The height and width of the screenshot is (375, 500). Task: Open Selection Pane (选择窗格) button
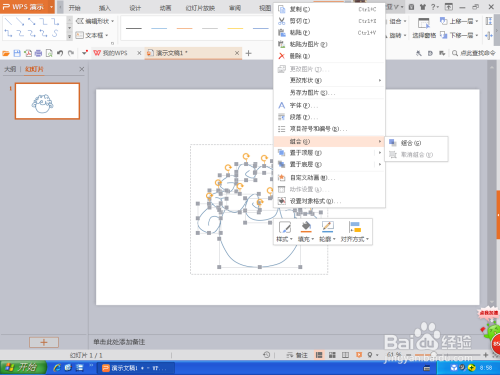(424, 28)
